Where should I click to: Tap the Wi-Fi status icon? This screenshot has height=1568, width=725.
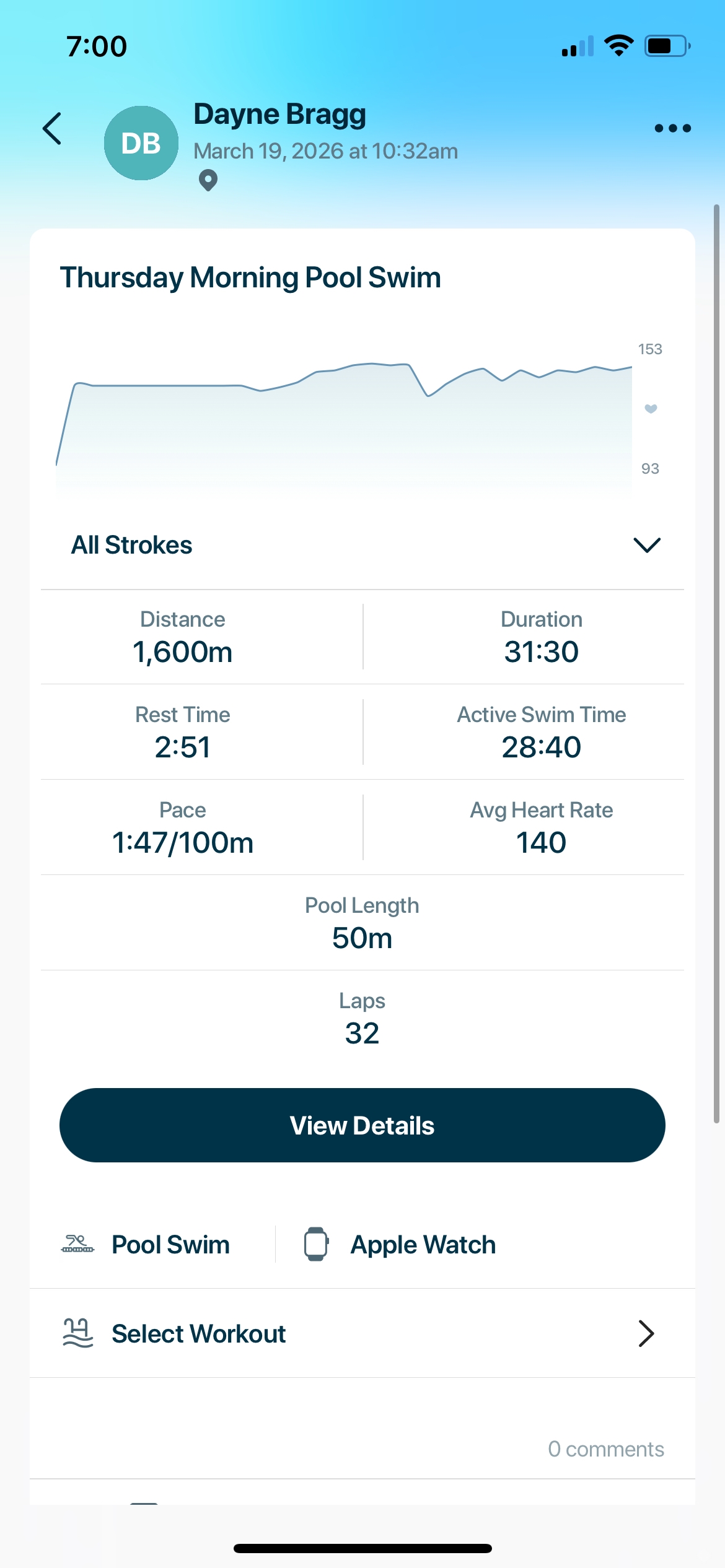tap(618, 46)
